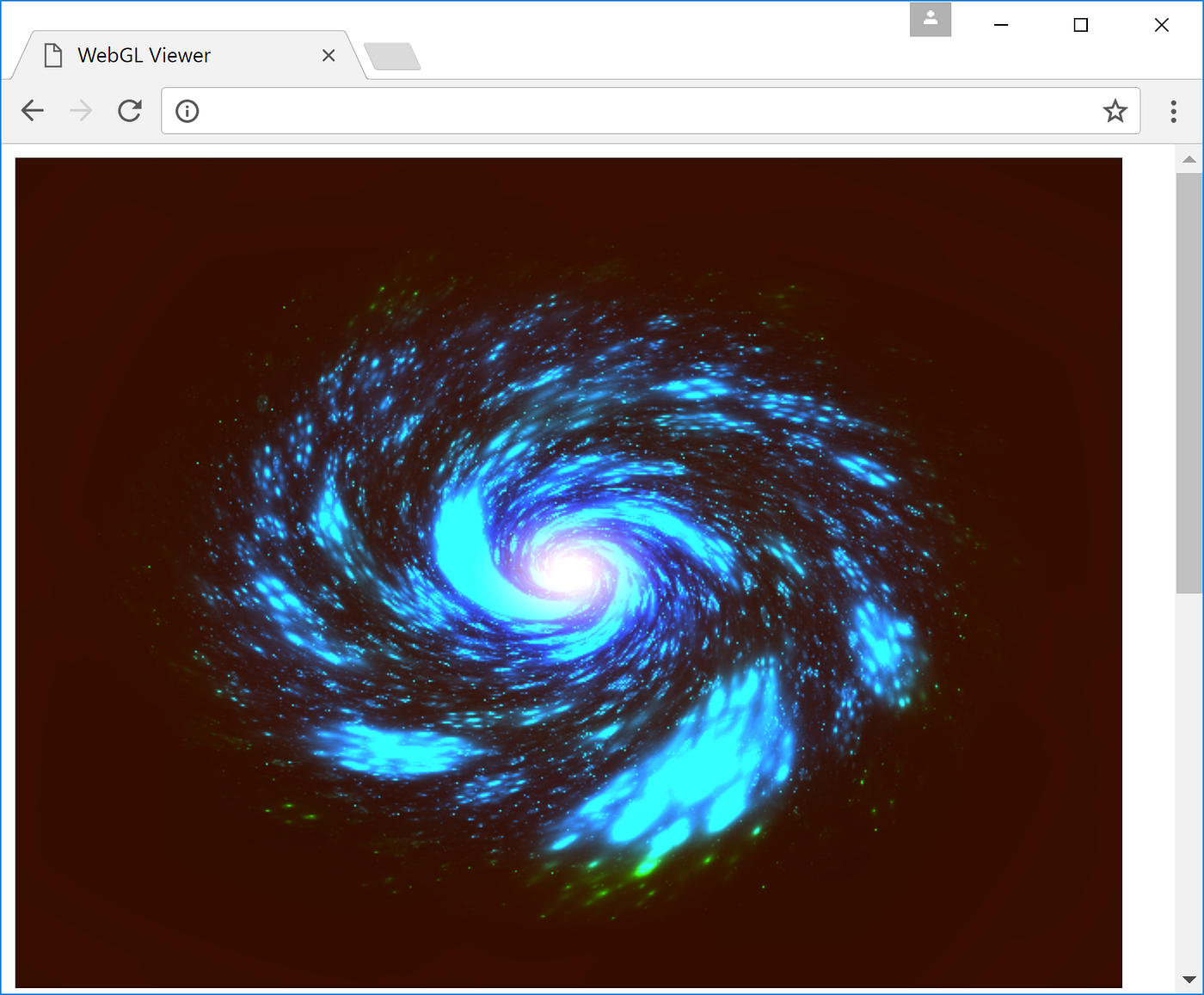This screenshot has height=995, width=1204.
Task: Click inside the address bar
Action: [602, 110]
